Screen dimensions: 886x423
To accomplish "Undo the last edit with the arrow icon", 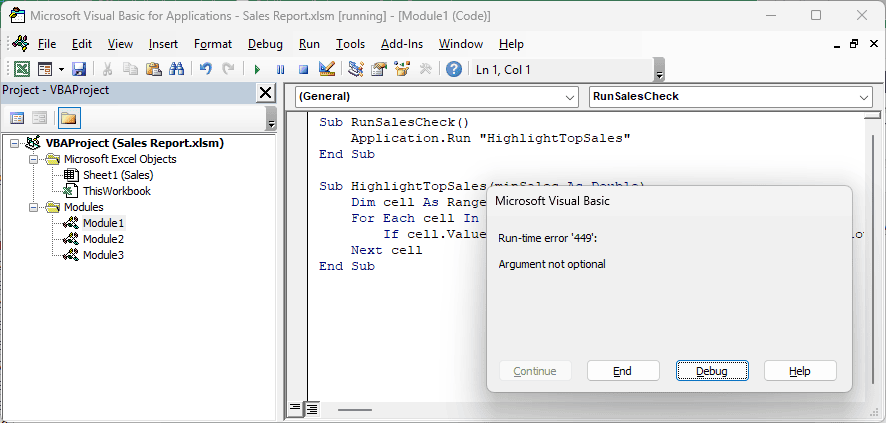I will (x=206, y=69).
